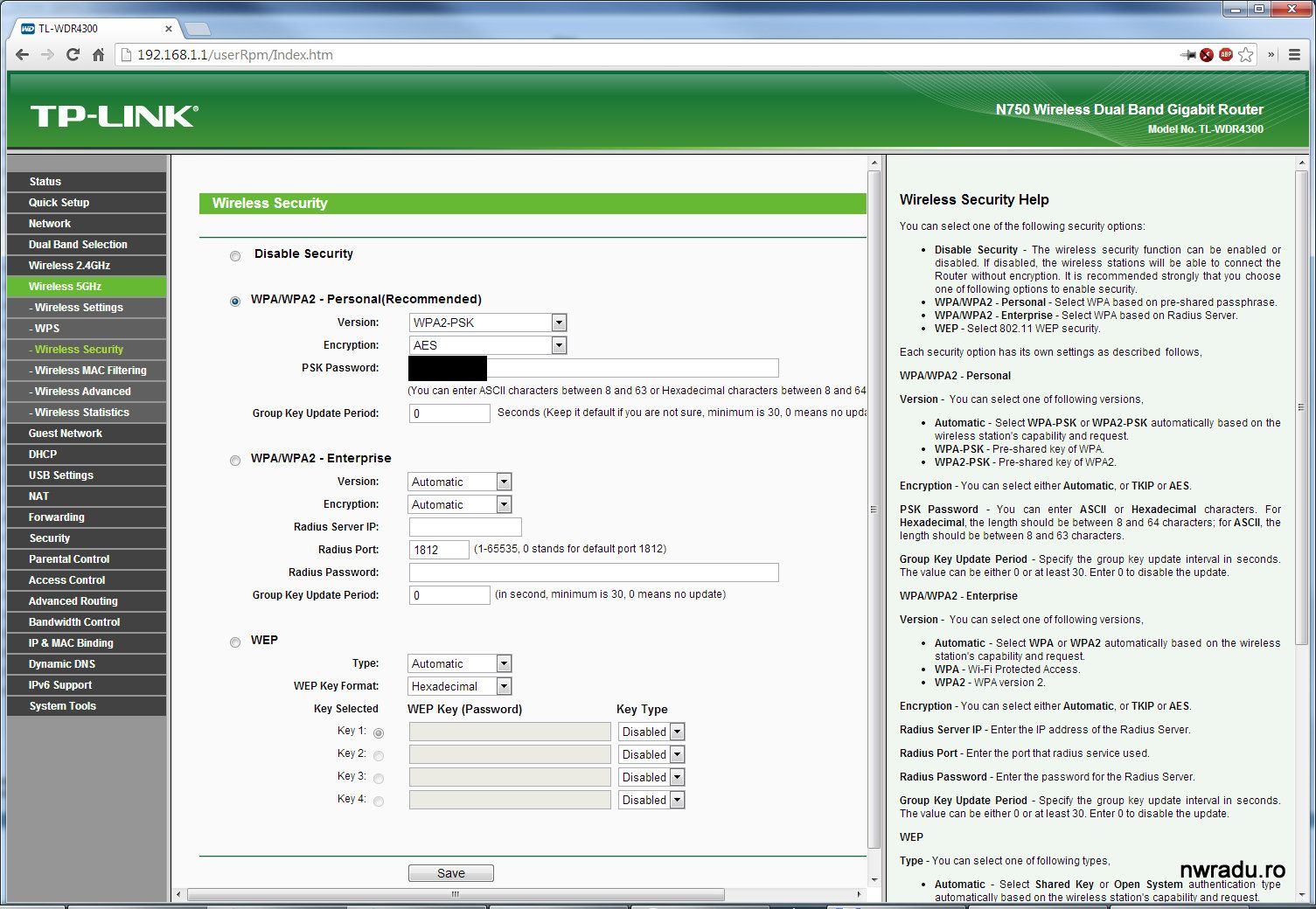Click the horizontal scrollbar under the form

point(455,894)
